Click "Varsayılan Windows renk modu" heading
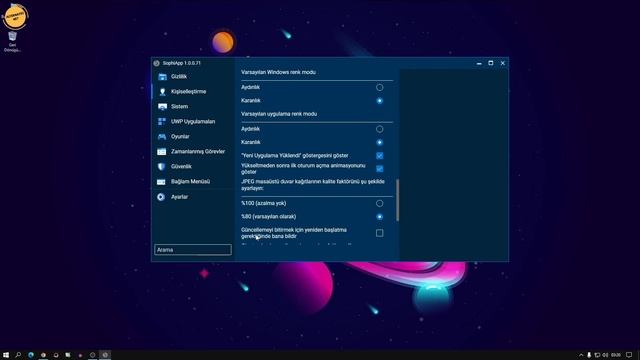This screenshot has width=640, height=360. (278, 72)
